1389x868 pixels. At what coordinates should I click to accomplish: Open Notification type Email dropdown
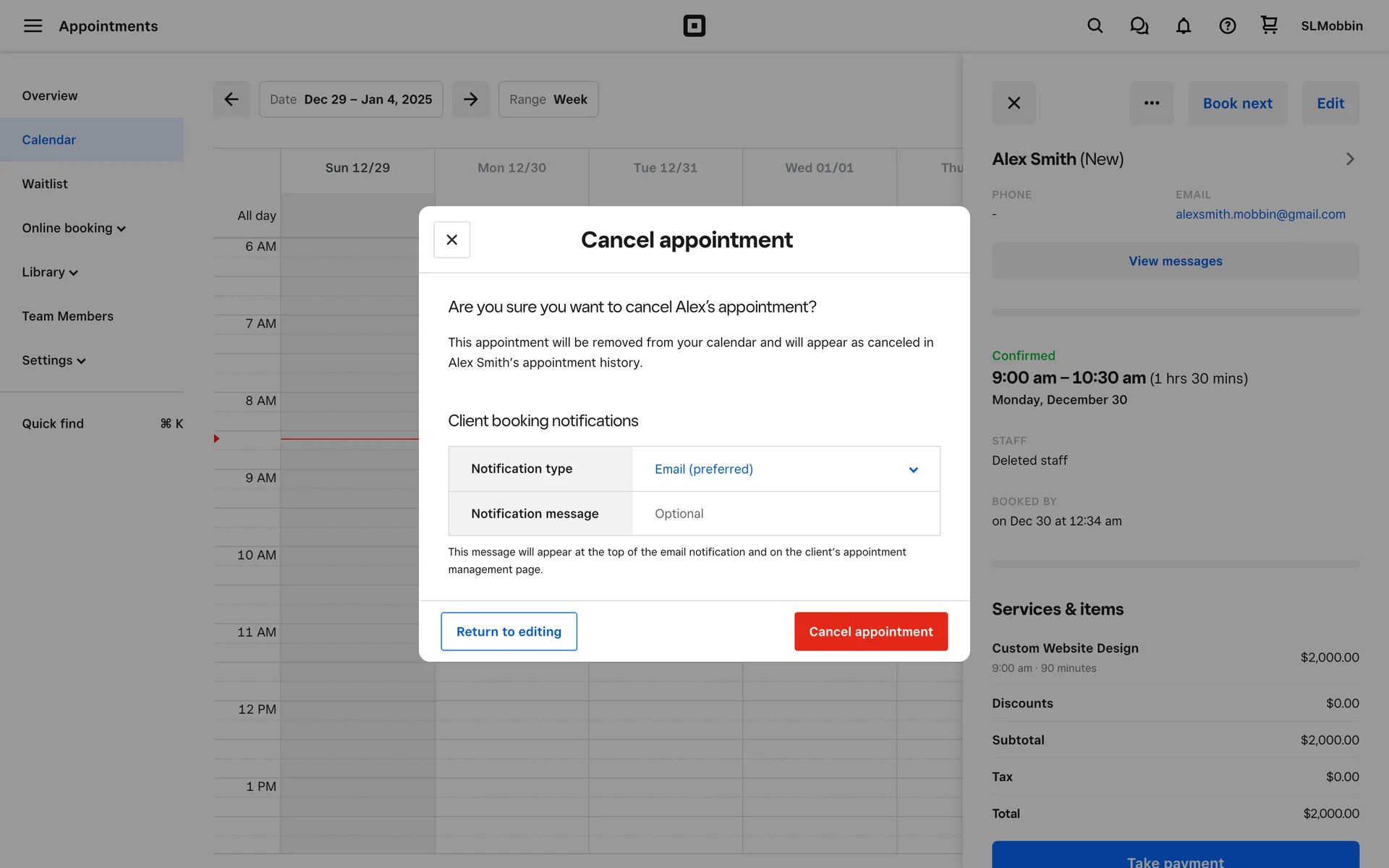click(786, 469)
